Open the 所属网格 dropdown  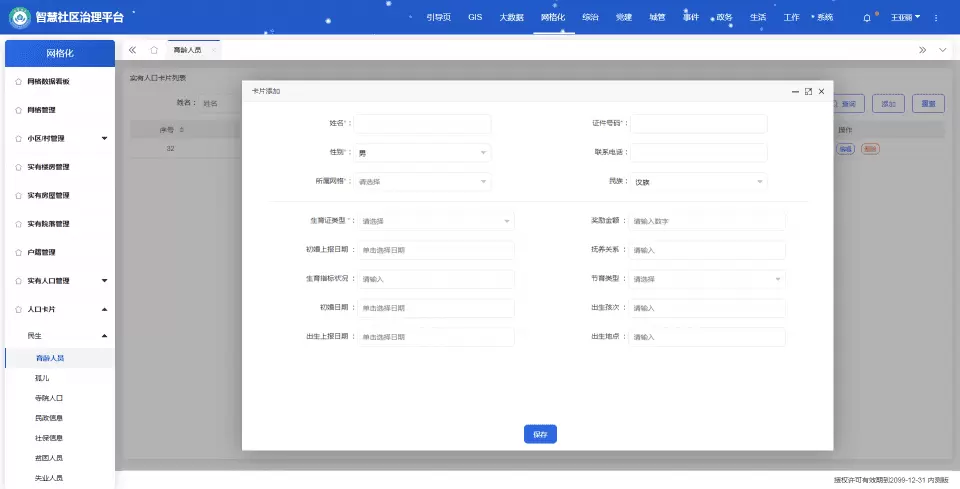point(422,182)
